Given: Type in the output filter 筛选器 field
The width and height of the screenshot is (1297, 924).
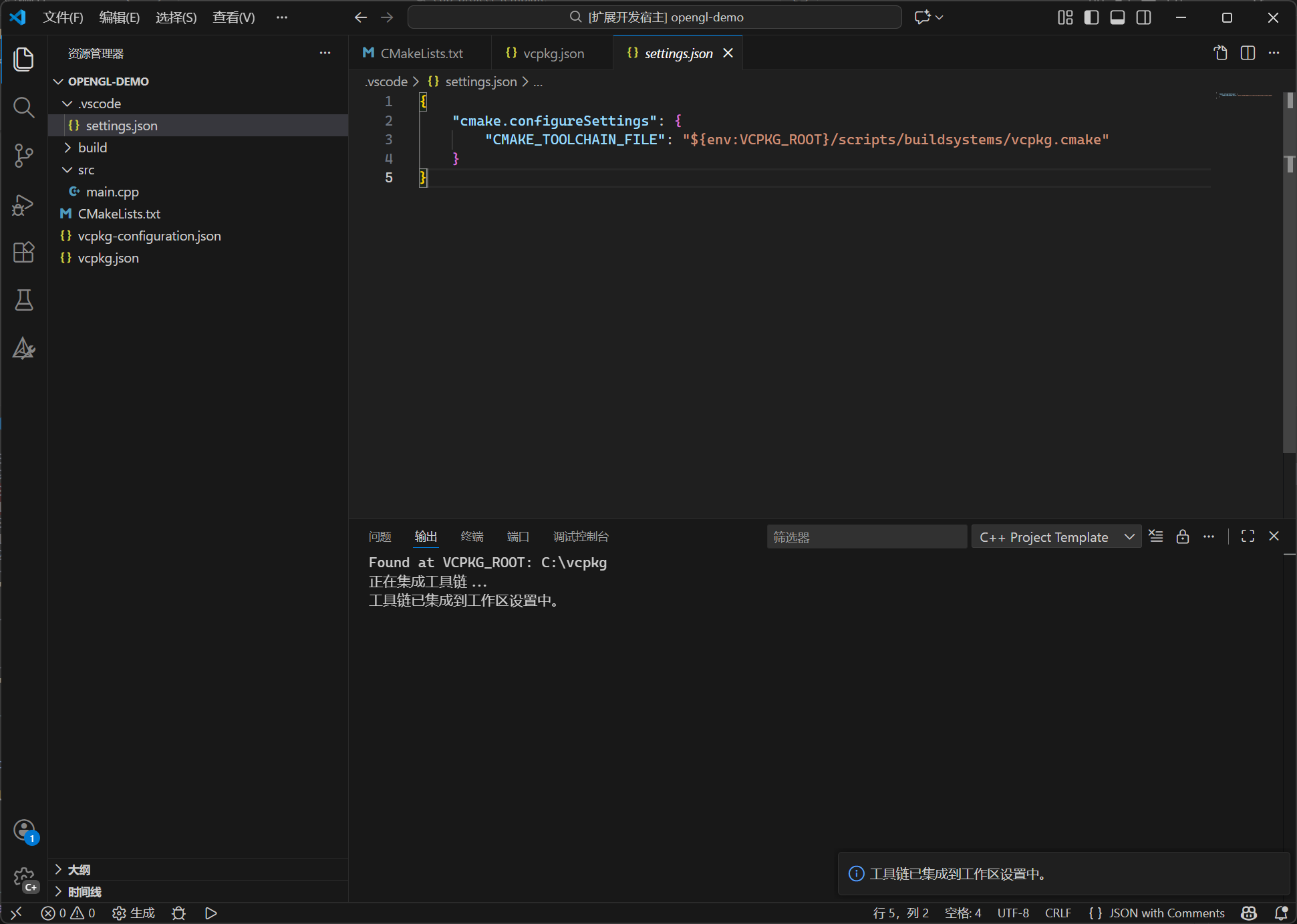Looking at the screenshot, I should coord(867,536).
